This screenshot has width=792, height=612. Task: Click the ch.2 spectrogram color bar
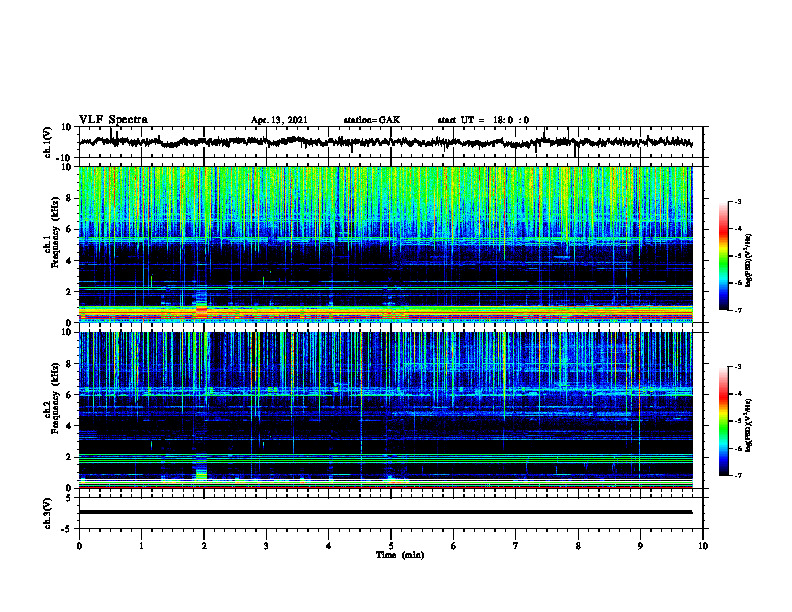pos(724,421)
